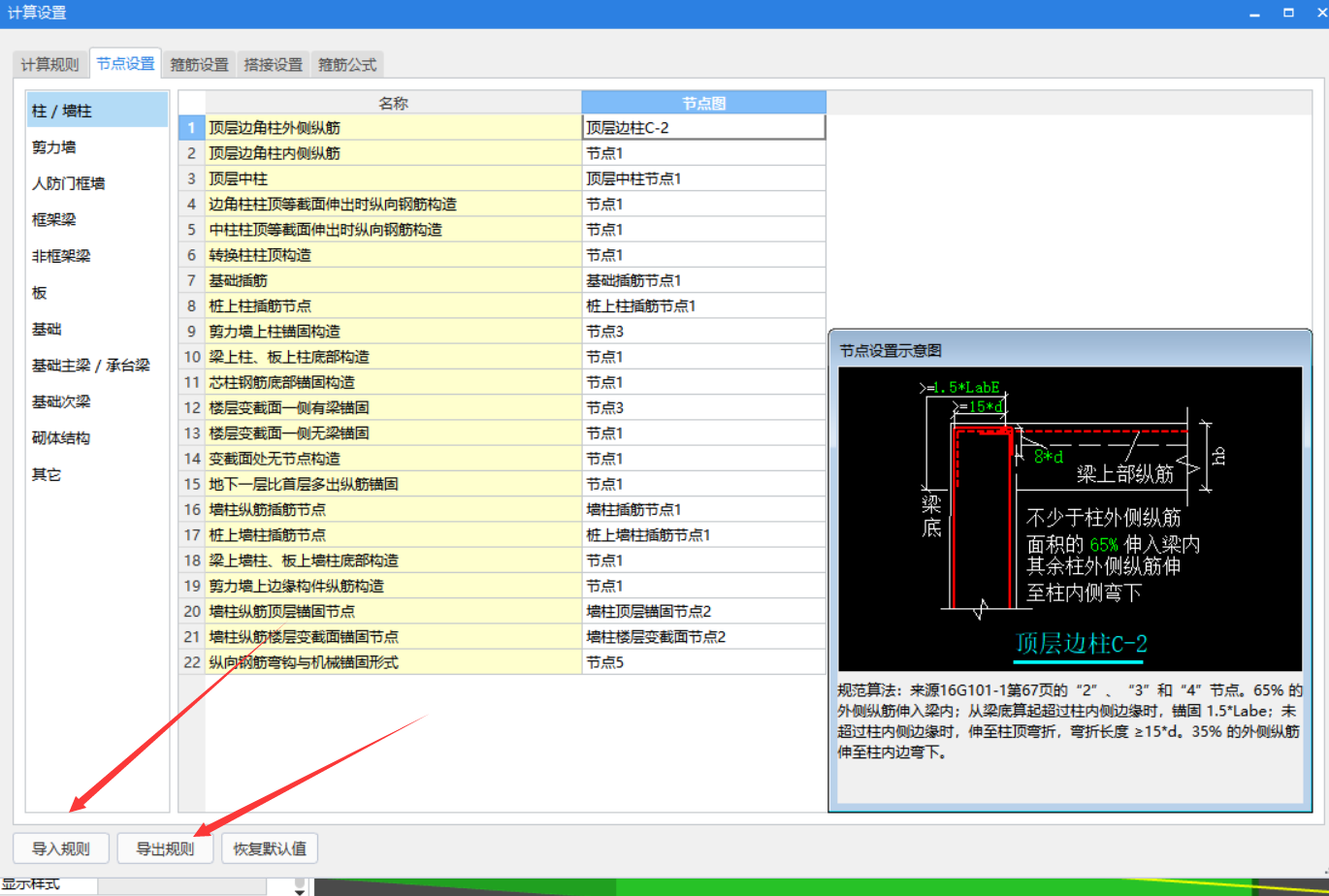The height and width of the screenshot is (896, 1329).
Task: Select 柱 / 墙柱 in the category list
Action: [x=97, y=110]
